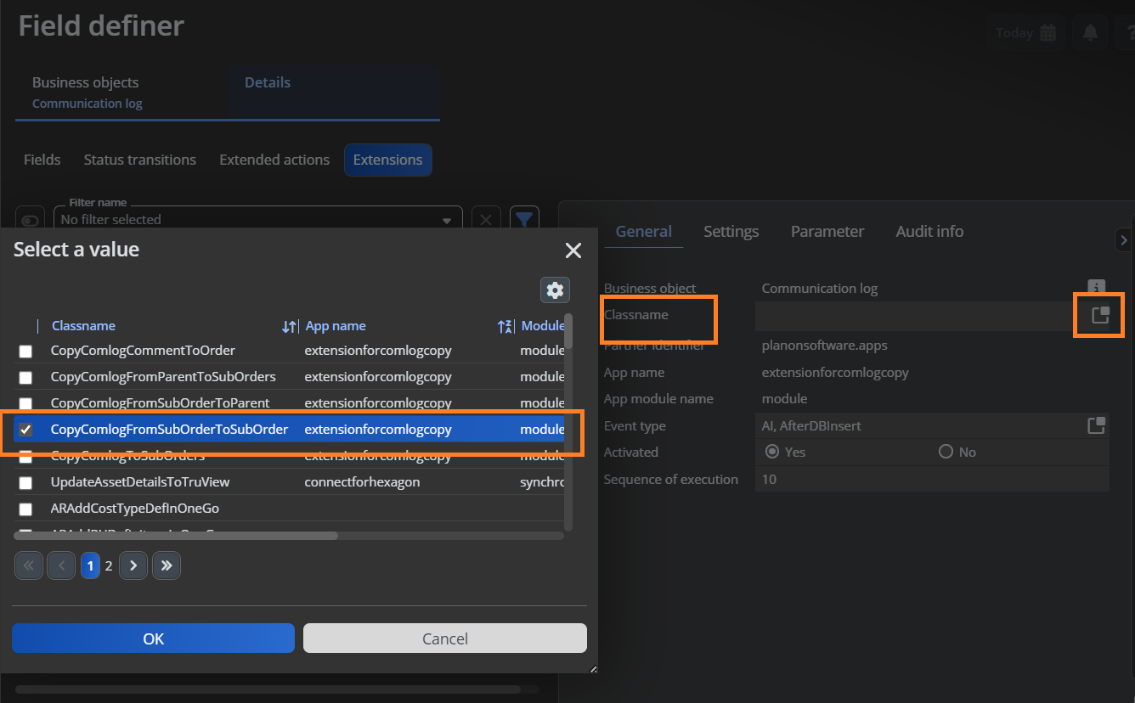1135x703 pixels.
Task: Jump to the last page arrow
Action: tap(166, 565)
